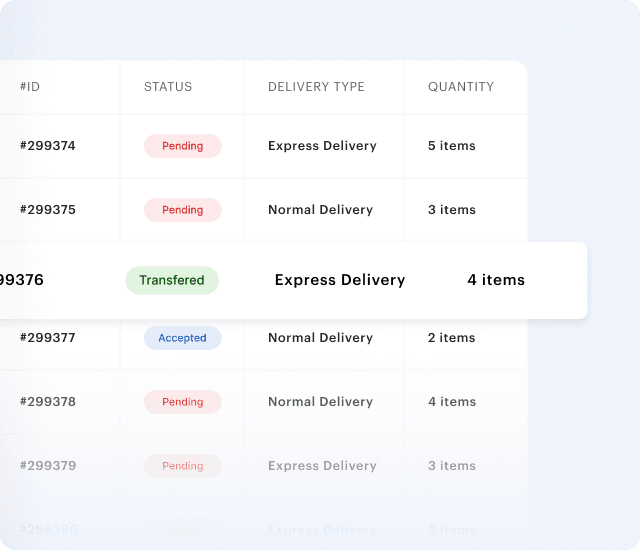This screenshot has width=640, height=550.
Task: Select order #299378
Action: click(x=47, y=402)
